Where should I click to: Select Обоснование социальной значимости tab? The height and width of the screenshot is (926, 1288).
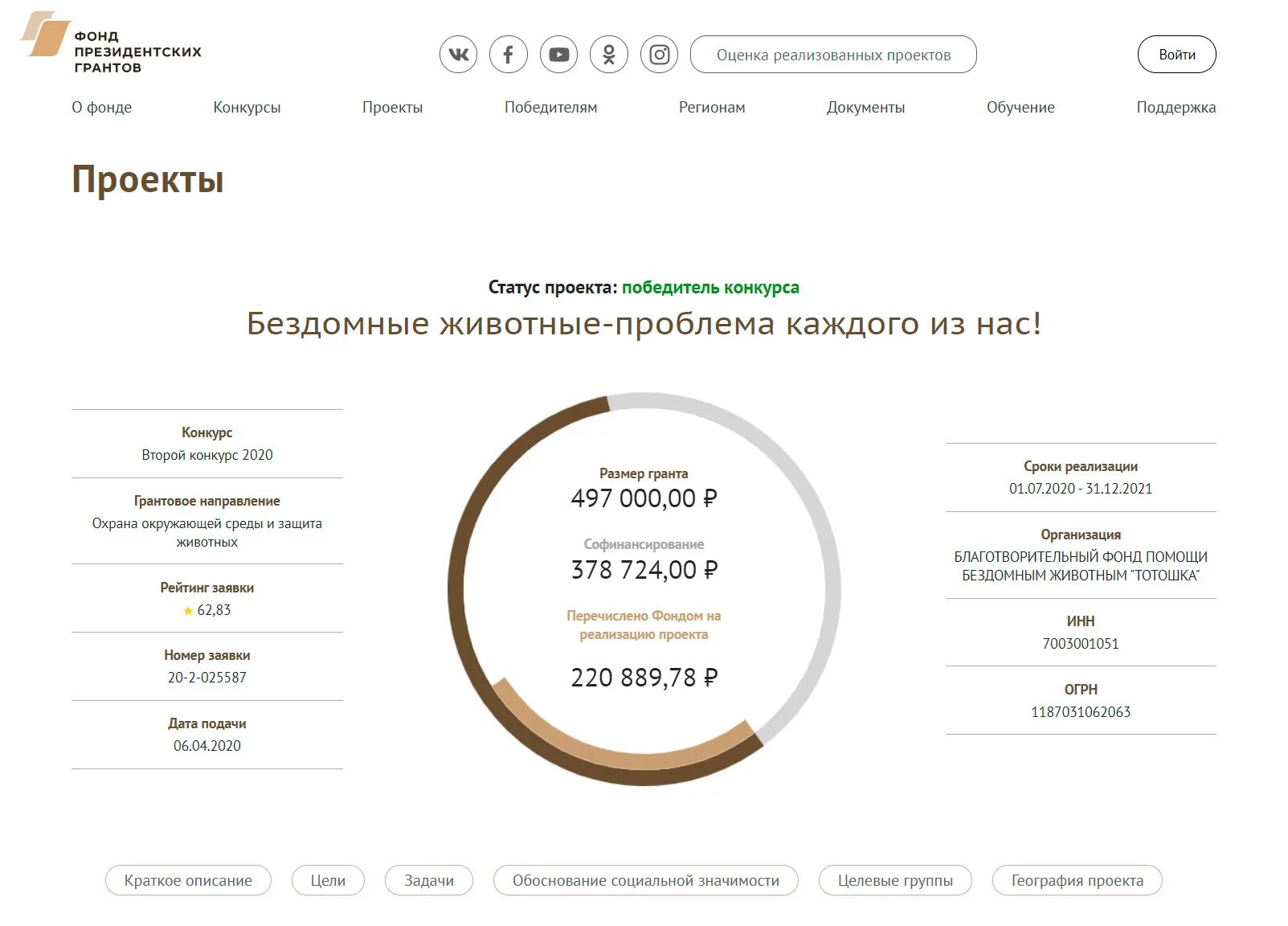point(646,880)
